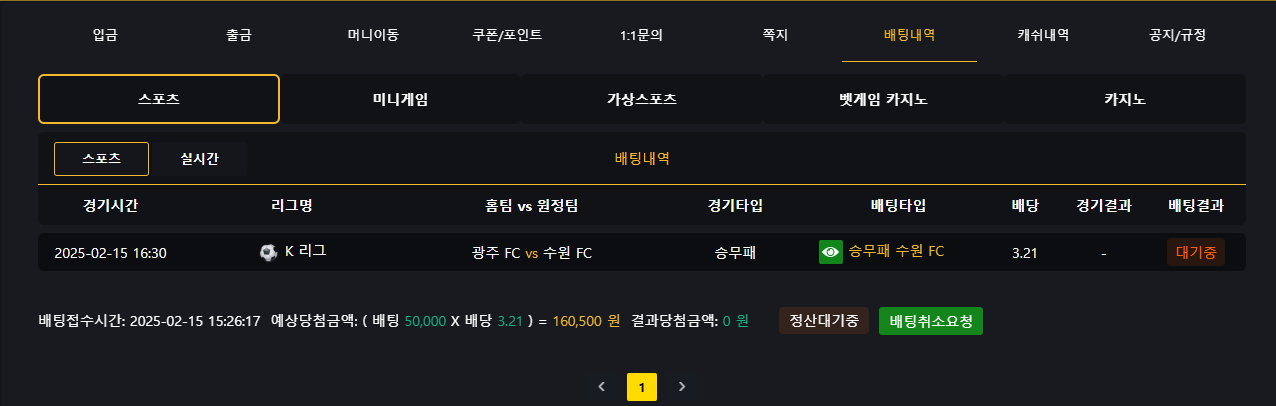Switch to the 머니이동 tab
This screenshot has width=1276, height=406.
click(x=373, y=35)
